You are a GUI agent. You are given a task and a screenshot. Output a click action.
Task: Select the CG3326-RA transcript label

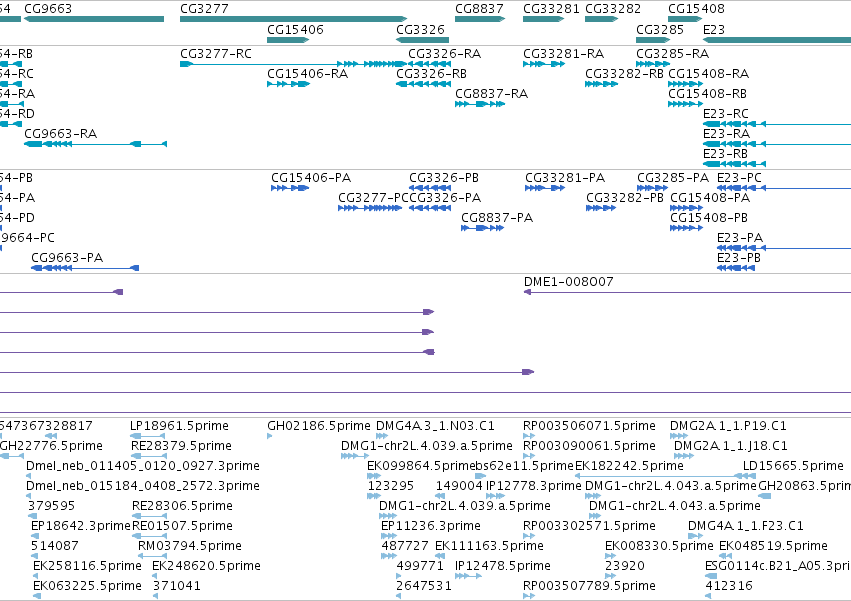(x=444, y=54)
